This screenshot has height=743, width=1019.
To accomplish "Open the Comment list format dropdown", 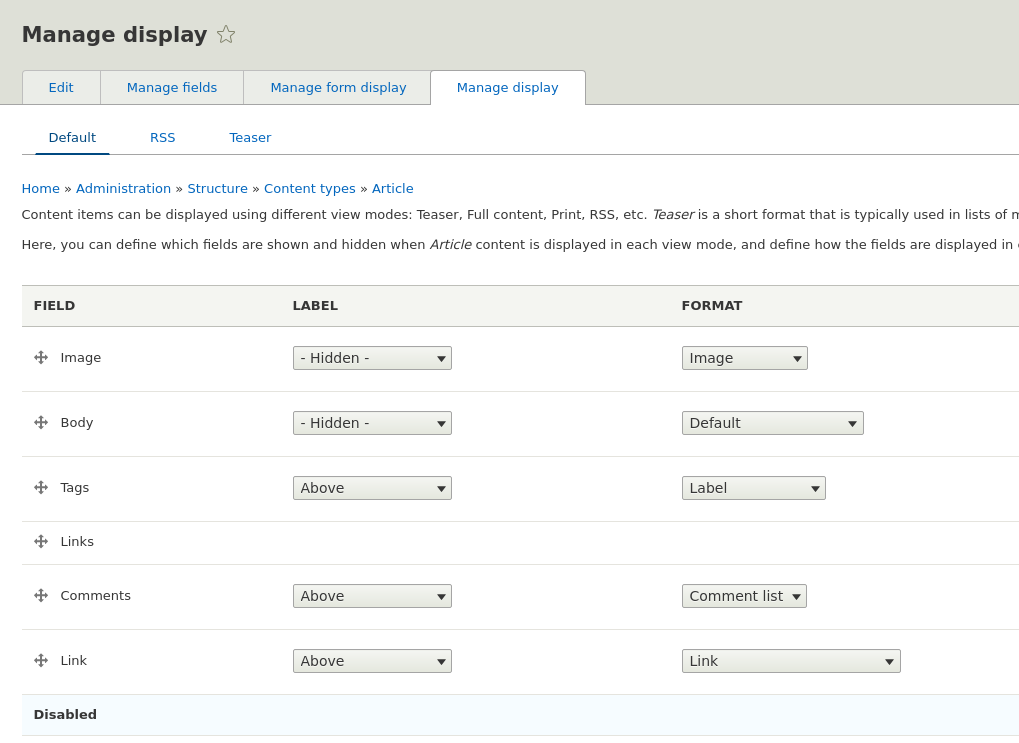I will (744, 596).
